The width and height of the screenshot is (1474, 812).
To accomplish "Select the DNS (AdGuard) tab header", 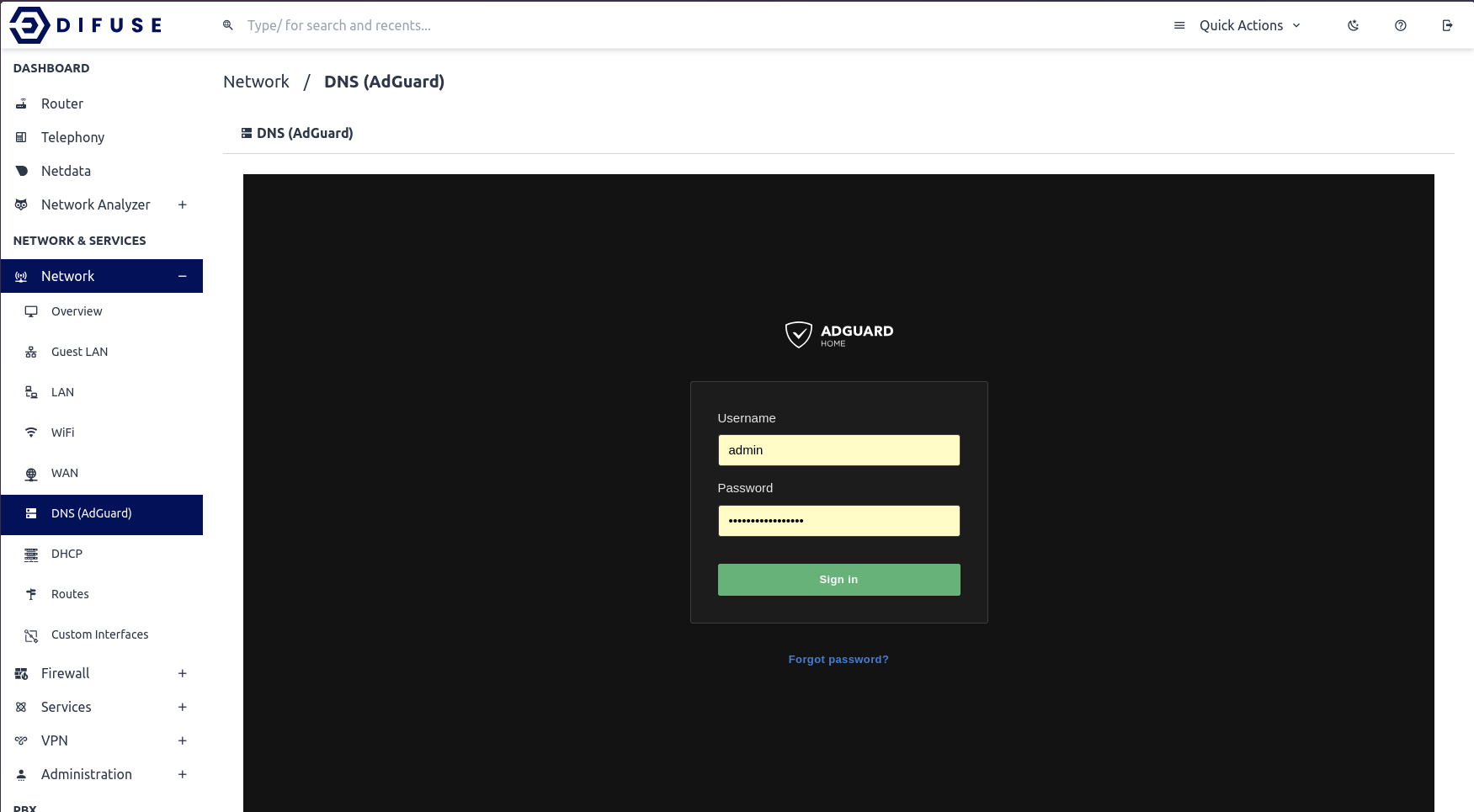I will (x=297, y=133).
